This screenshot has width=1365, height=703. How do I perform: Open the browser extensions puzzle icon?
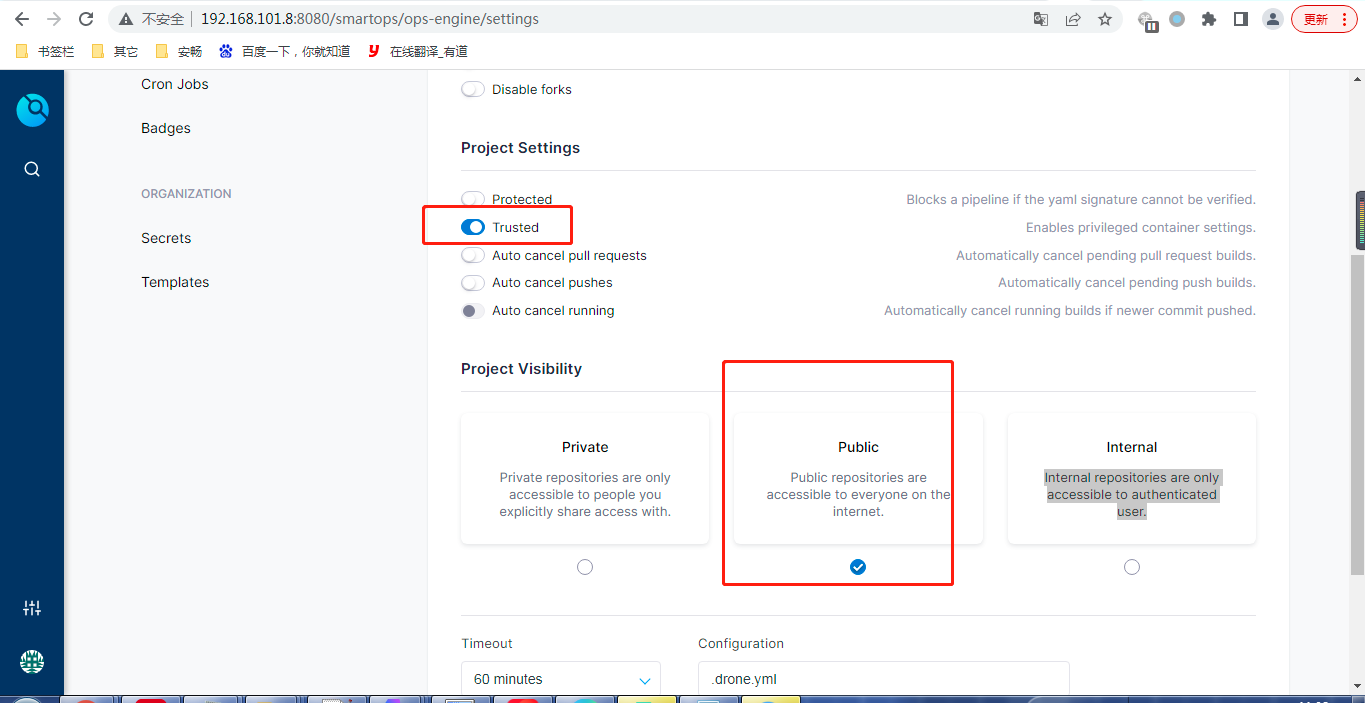1208,19
